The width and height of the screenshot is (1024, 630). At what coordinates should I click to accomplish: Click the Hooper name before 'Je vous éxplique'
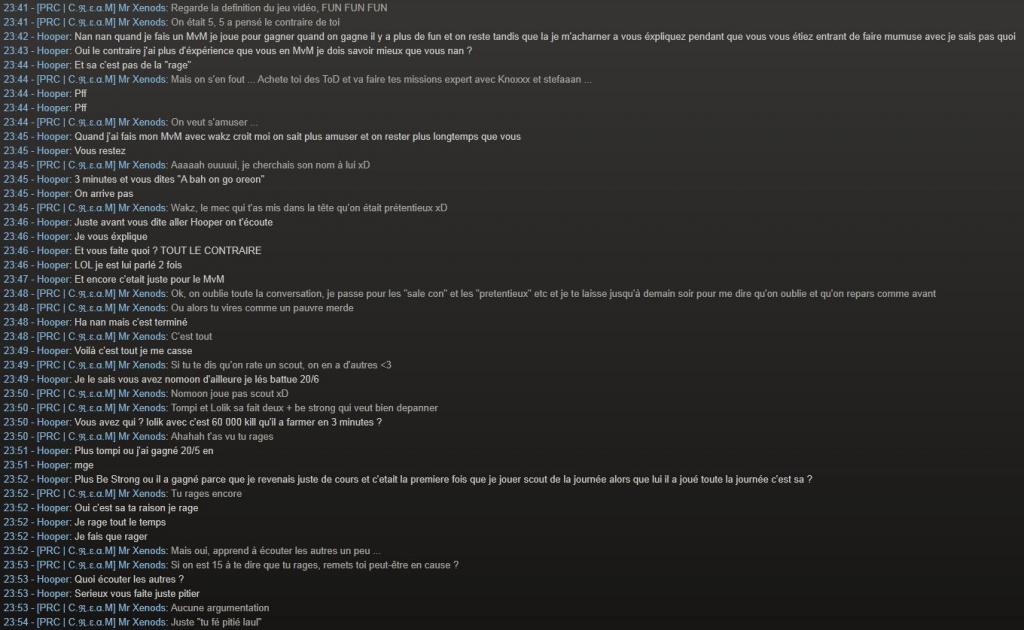click(x=54, y=236)
